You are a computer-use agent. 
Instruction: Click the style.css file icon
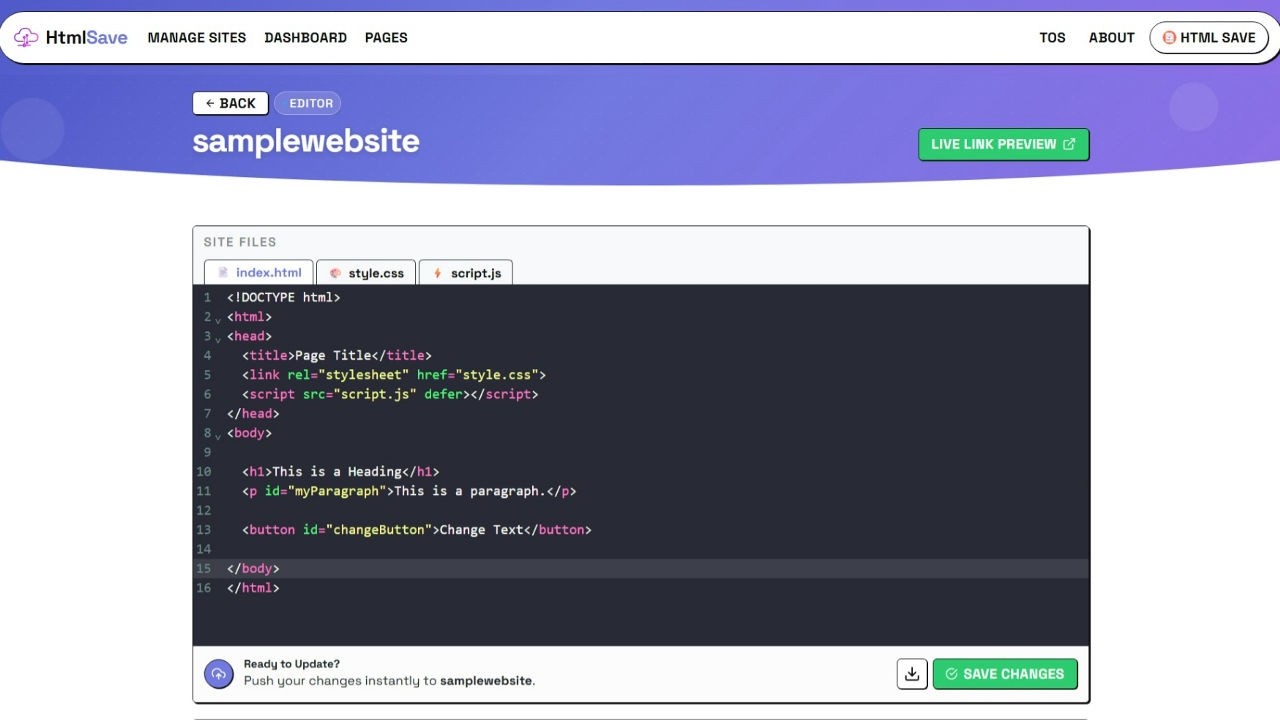(335, 273)
